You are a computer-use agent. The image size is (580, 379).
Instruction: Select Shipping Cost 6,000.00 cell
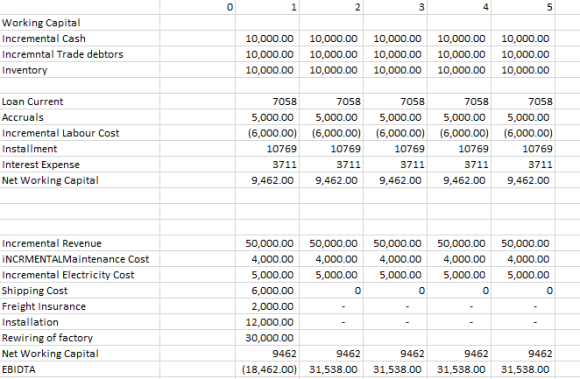point(267,291)
